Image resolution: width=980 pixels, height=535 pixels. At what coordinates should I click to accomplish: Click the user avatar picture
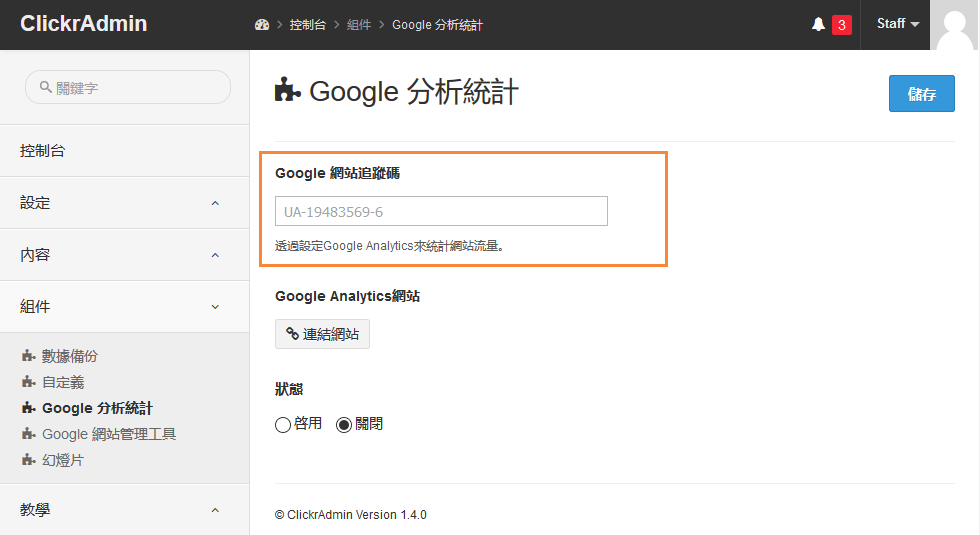click(x=954, y=25)
